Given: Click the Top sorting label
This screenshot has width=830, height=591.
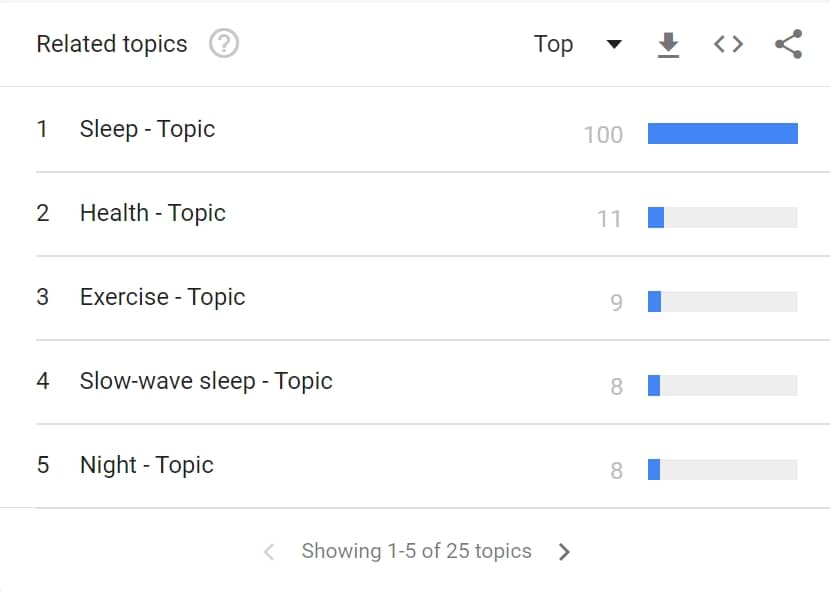Looking at the screenshot, I should [x=553, y=44].
